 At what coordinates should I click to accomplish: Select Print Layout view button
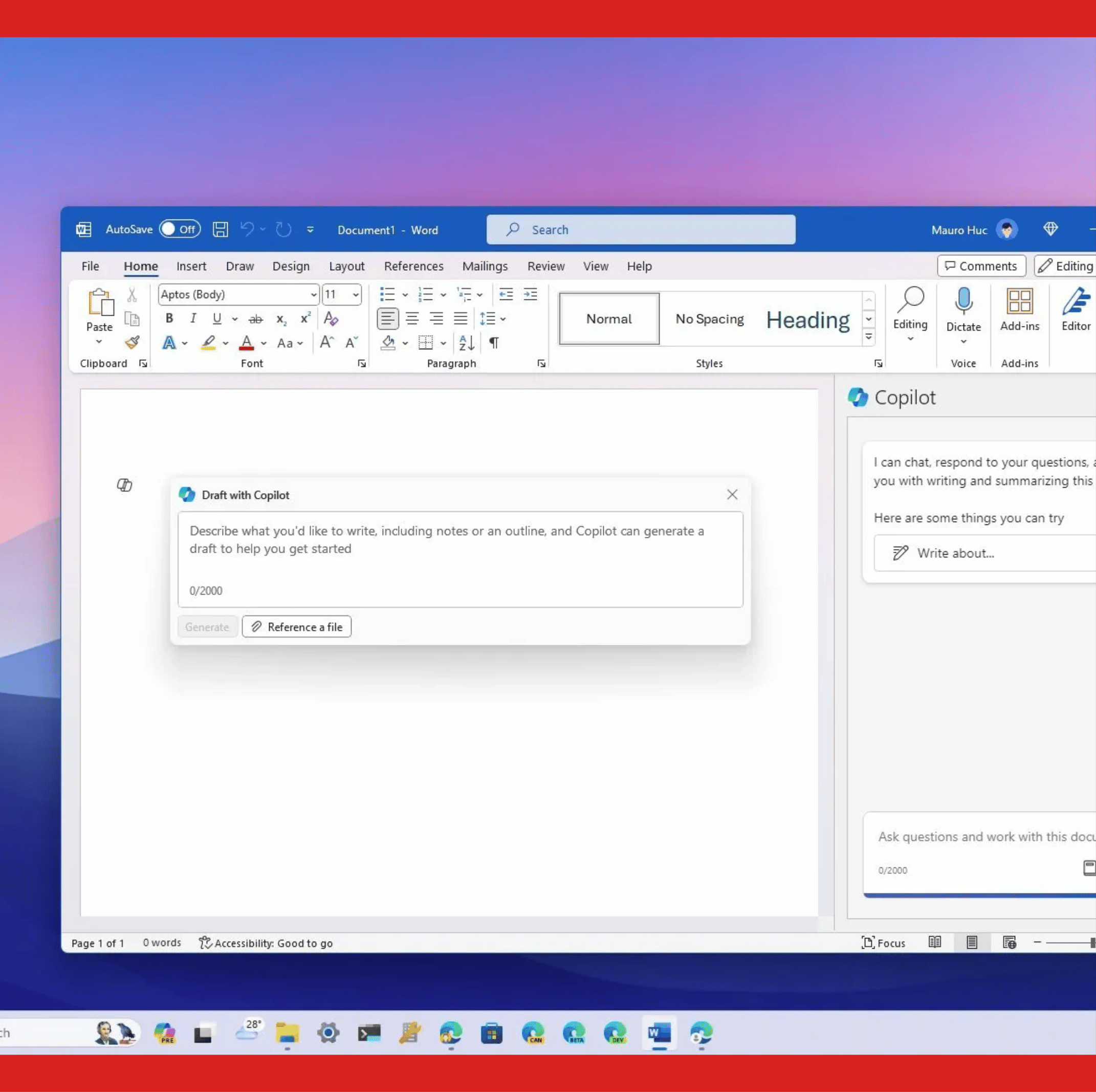972,943
